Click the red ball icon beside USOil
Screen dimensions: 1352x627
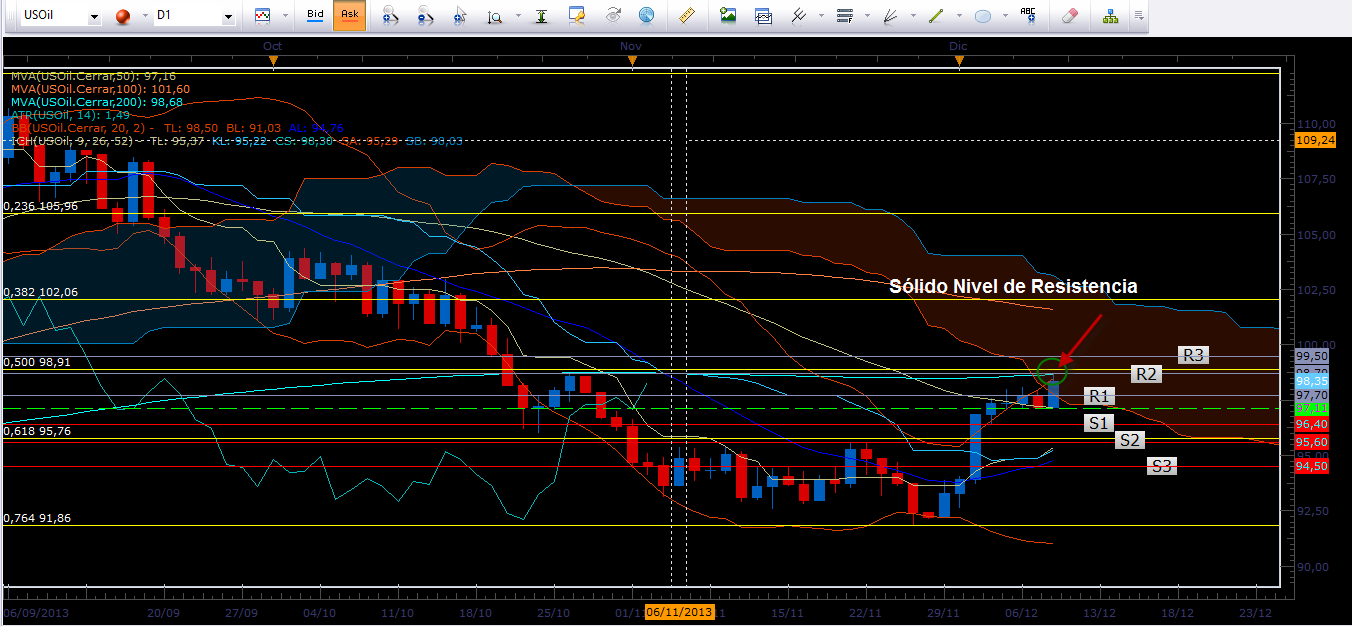coord(123,16)
